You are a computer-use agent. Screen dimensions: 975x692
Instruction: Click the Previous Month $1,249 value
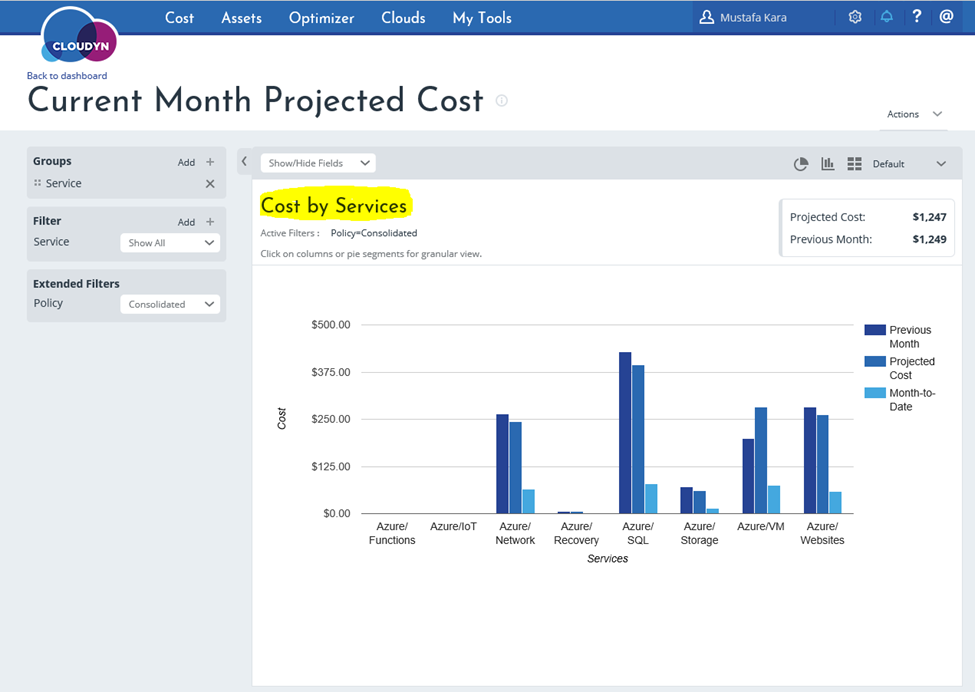point(929,239)
